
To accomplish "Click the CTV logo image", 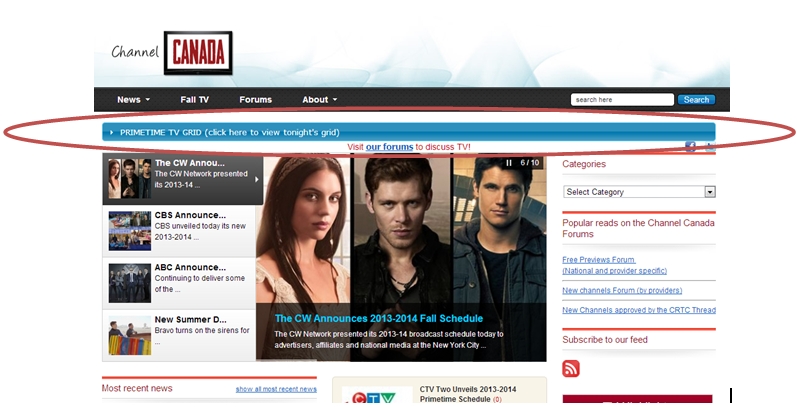I will pyautogui.click(x=377, y=397).
